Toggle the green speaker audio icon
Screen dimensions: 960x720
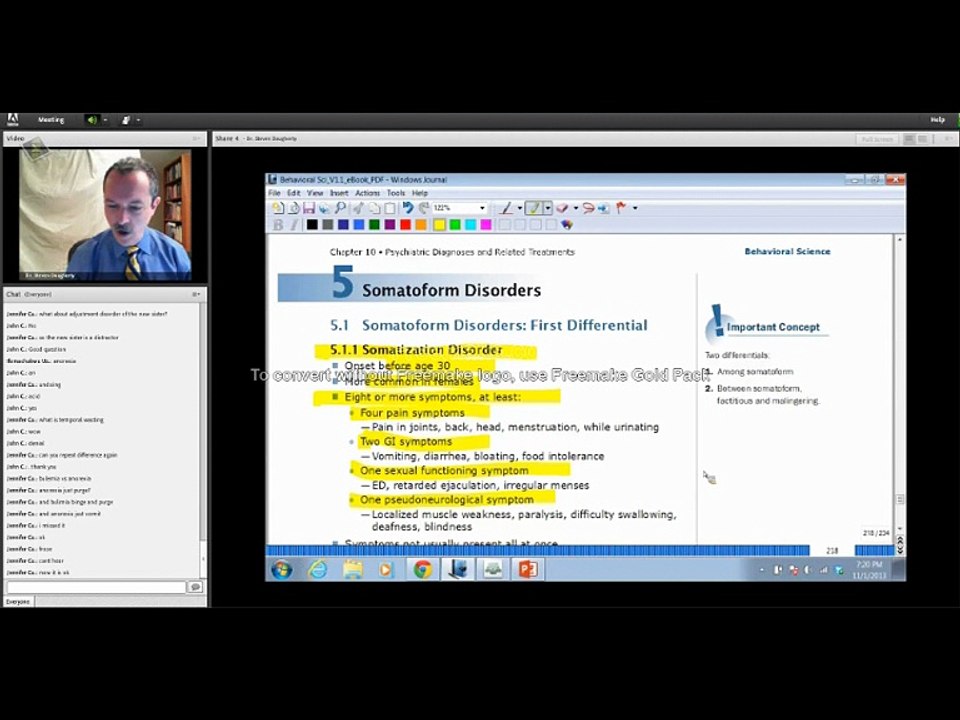[x=92, y=120]
